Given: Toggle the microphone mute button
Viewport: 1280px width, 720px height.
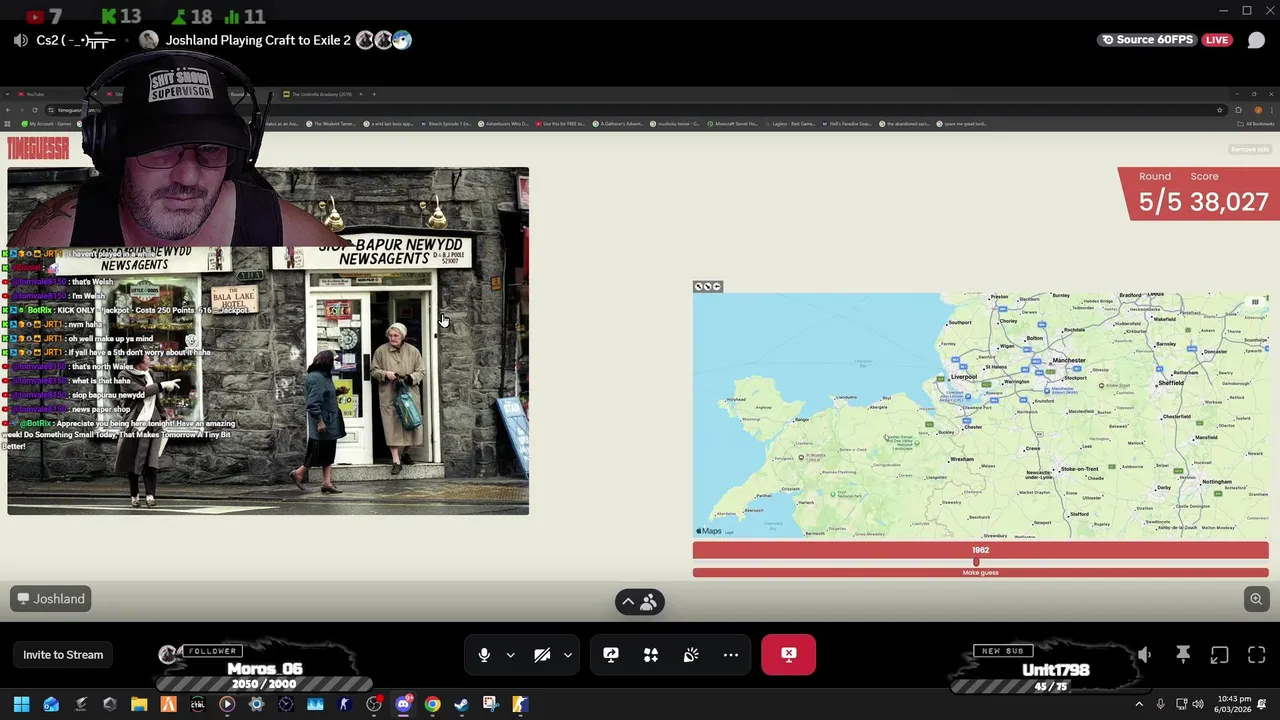Looking at the screenshot, I should click(x=484, y=655).
